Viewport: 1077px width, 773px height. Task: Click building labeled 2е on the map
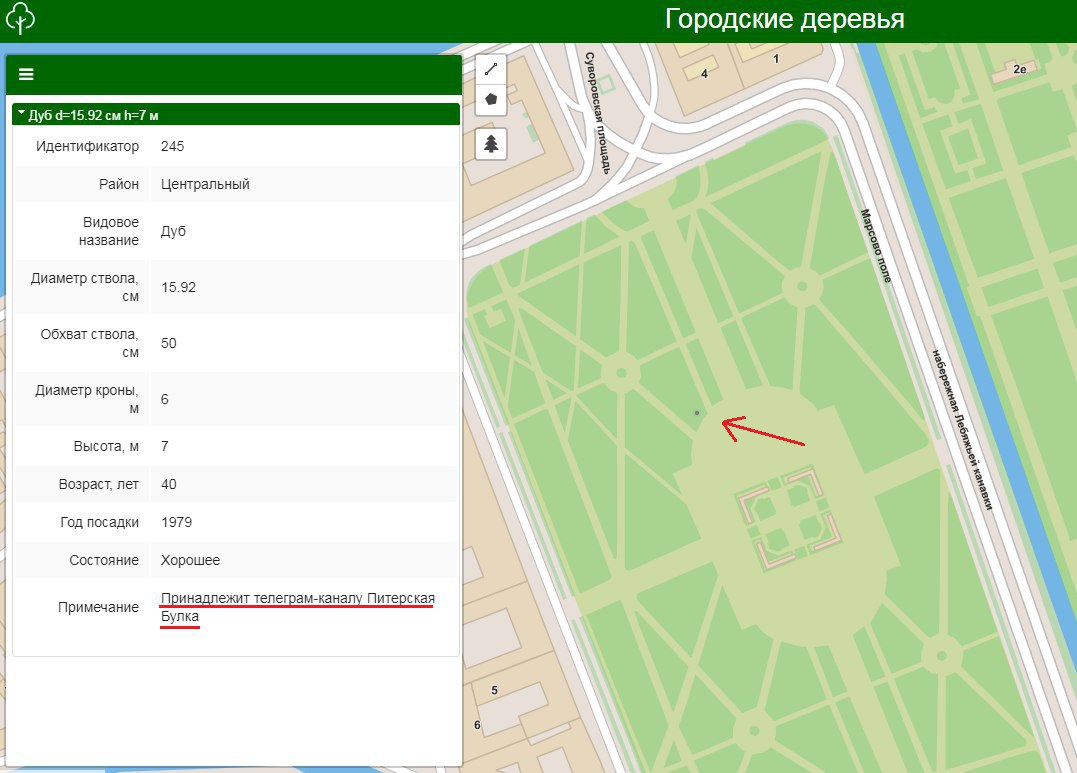[1019, 69]
